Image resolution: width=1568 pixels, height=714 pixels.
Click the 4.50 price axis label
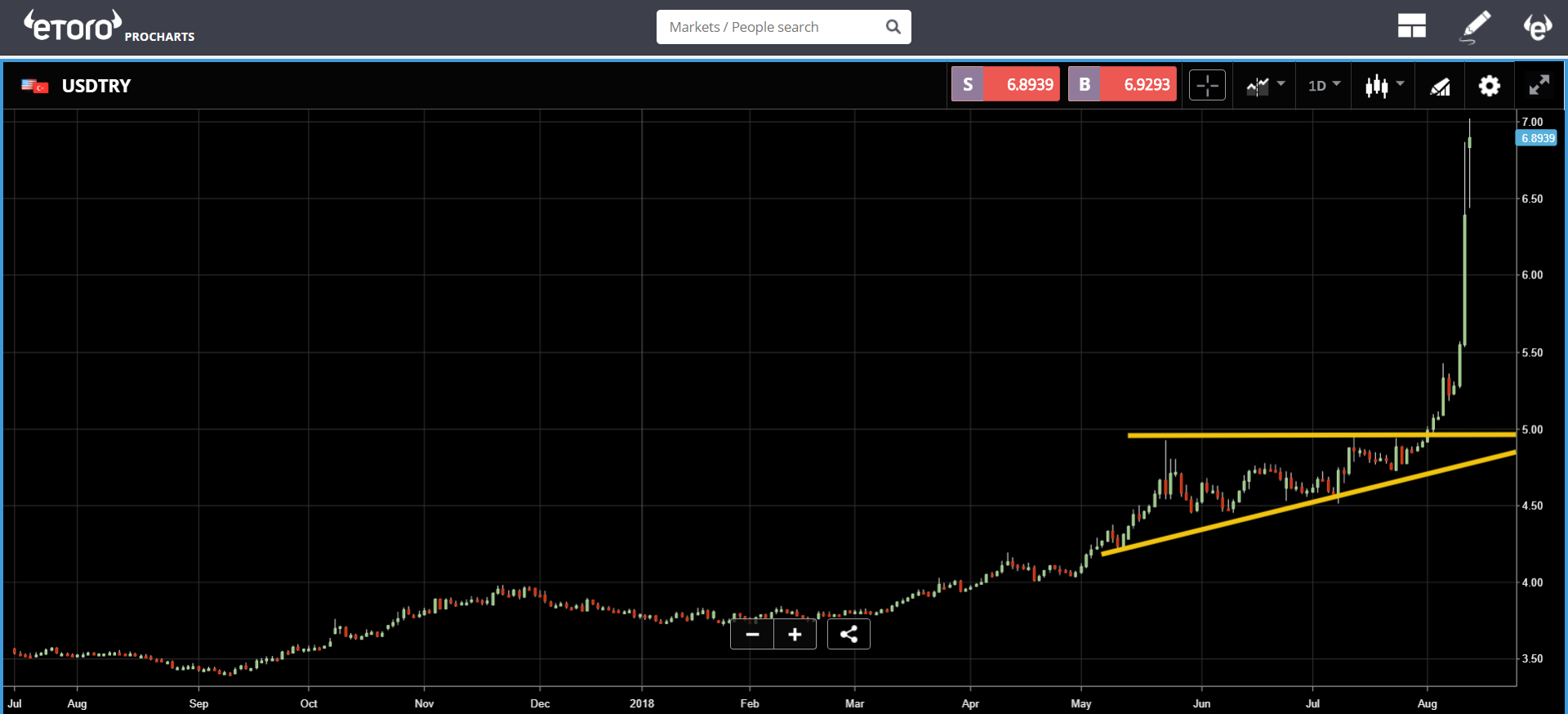(1532, 506)
